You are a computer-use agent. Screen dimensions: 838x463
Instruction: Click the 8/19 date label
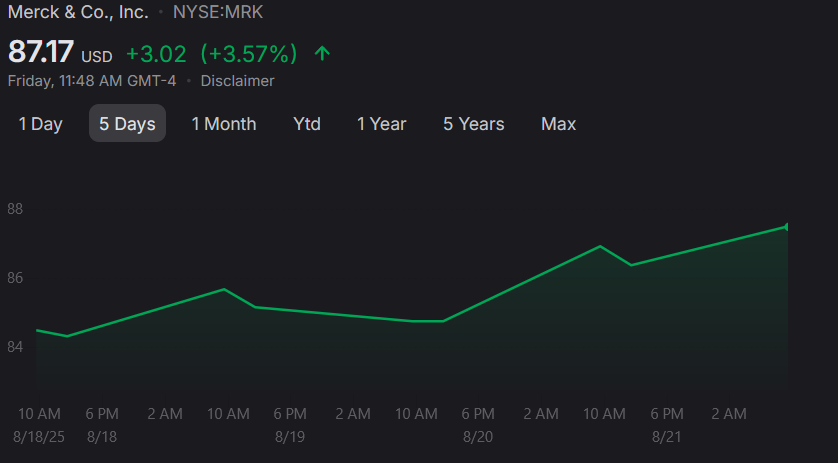290,437
